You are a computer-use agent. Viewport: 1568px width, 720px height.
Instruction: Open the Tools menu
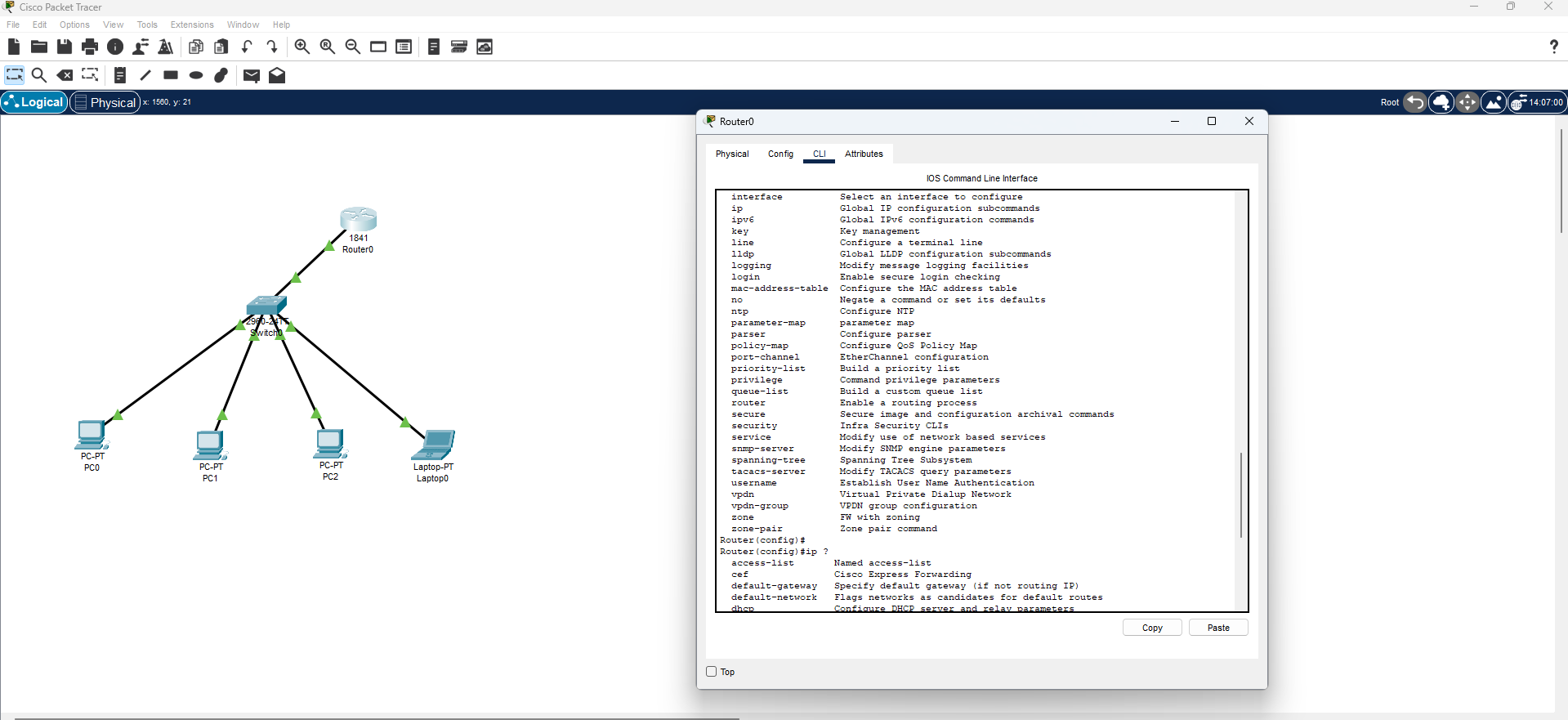coord(147,25)
